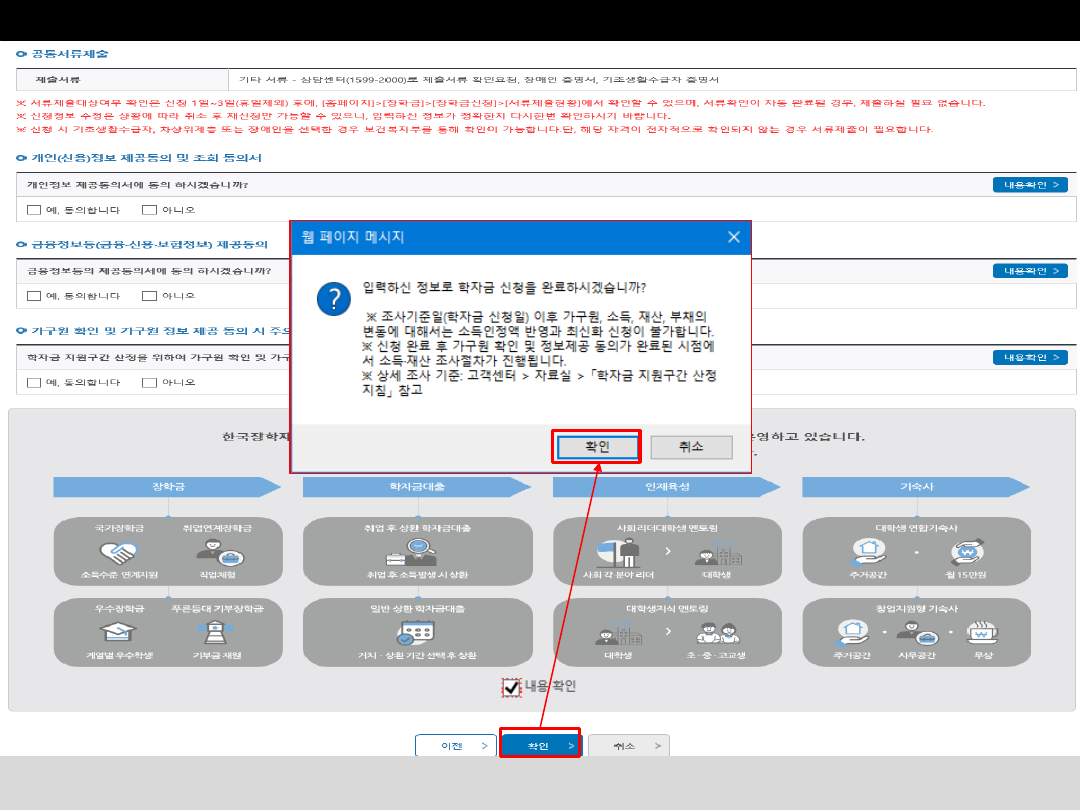Open 내용확인 for 가구원 정보 제공 동의
Viewport: 1080px width, 810px height.
(1029, 358)
